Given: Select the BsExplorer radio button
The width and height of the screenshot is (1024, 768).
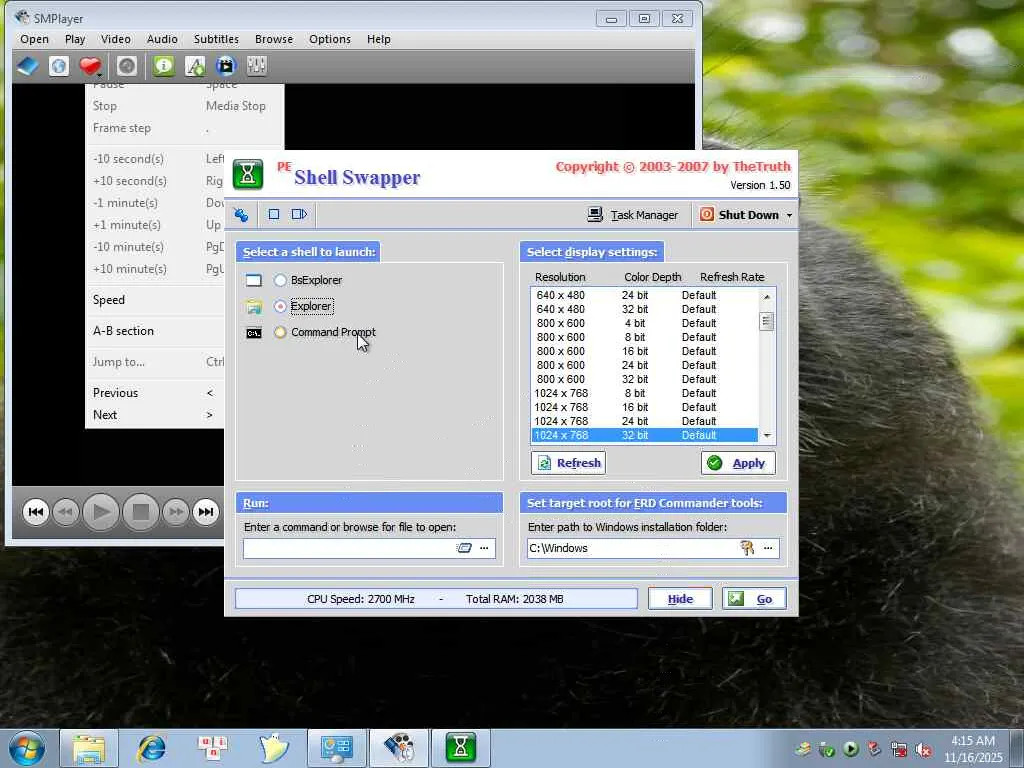Looking at the screenshot, I should tap(280, 280).
